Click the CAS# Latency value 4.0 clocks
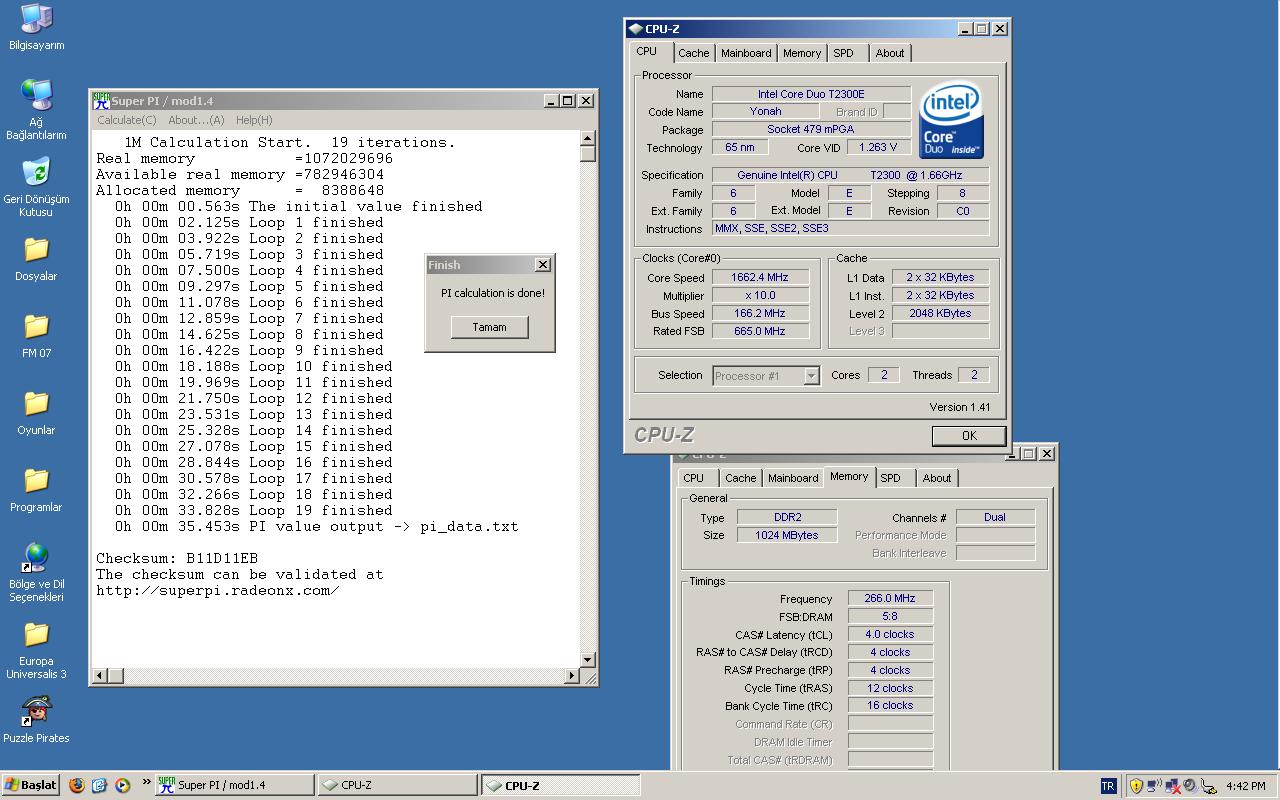This screenshot has height=800, width=1280. click(x=890, y=634)
